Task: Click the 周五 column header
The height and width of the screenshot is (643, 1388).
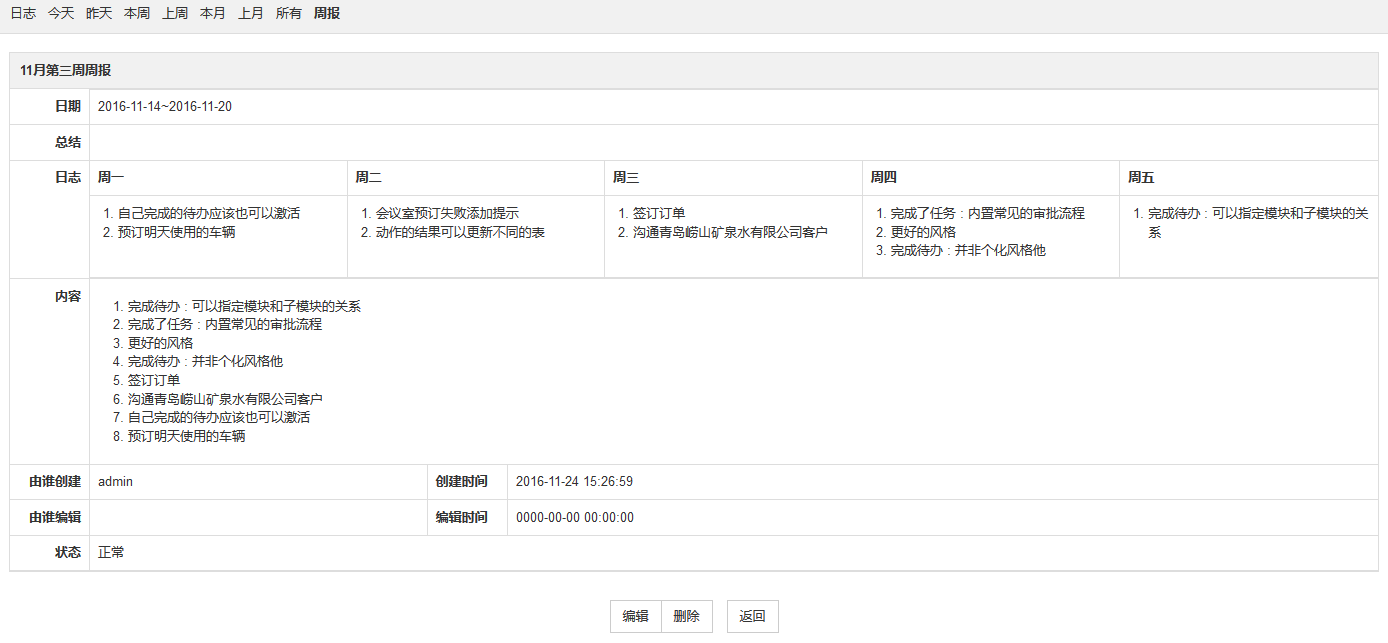Action: coord(1141,178)
